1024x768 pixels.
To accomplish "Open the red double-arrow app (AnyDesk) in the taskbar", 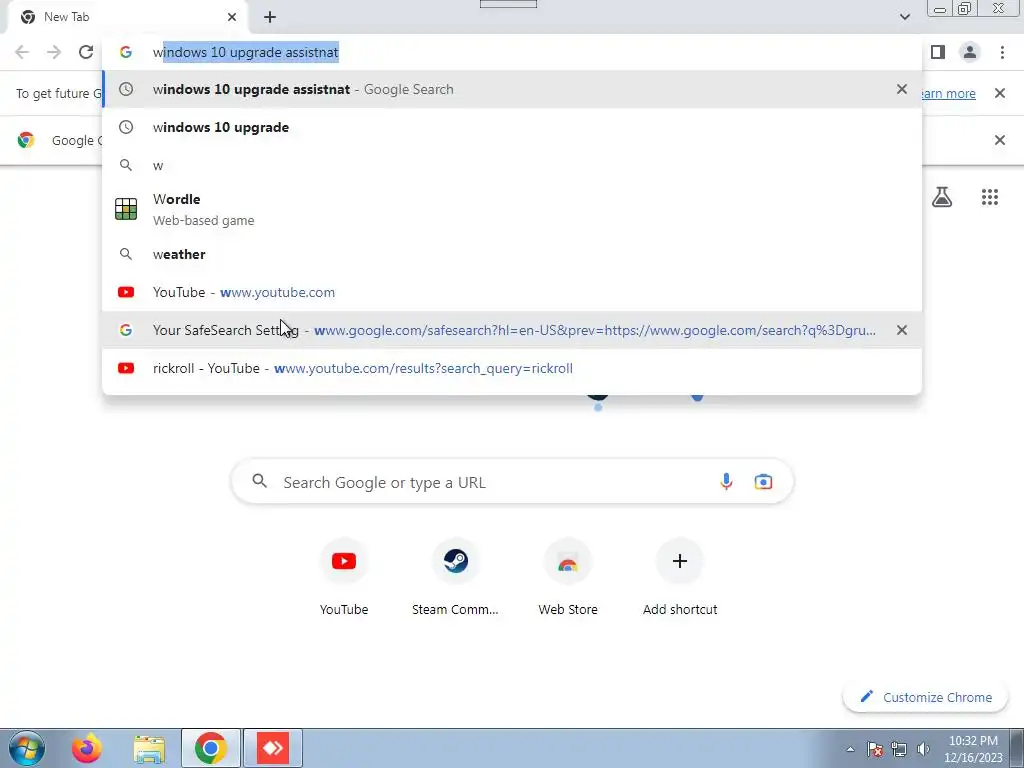I will (272, 748).
